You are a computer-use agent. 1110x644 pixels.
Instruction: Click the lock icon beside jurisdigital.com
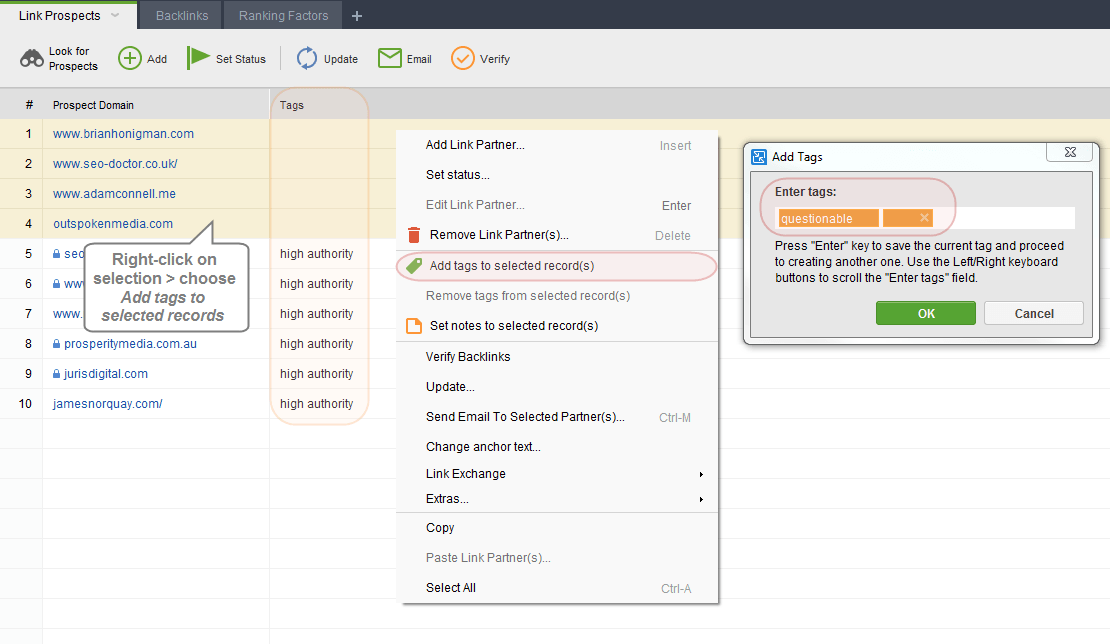click(x=57, y=374)
